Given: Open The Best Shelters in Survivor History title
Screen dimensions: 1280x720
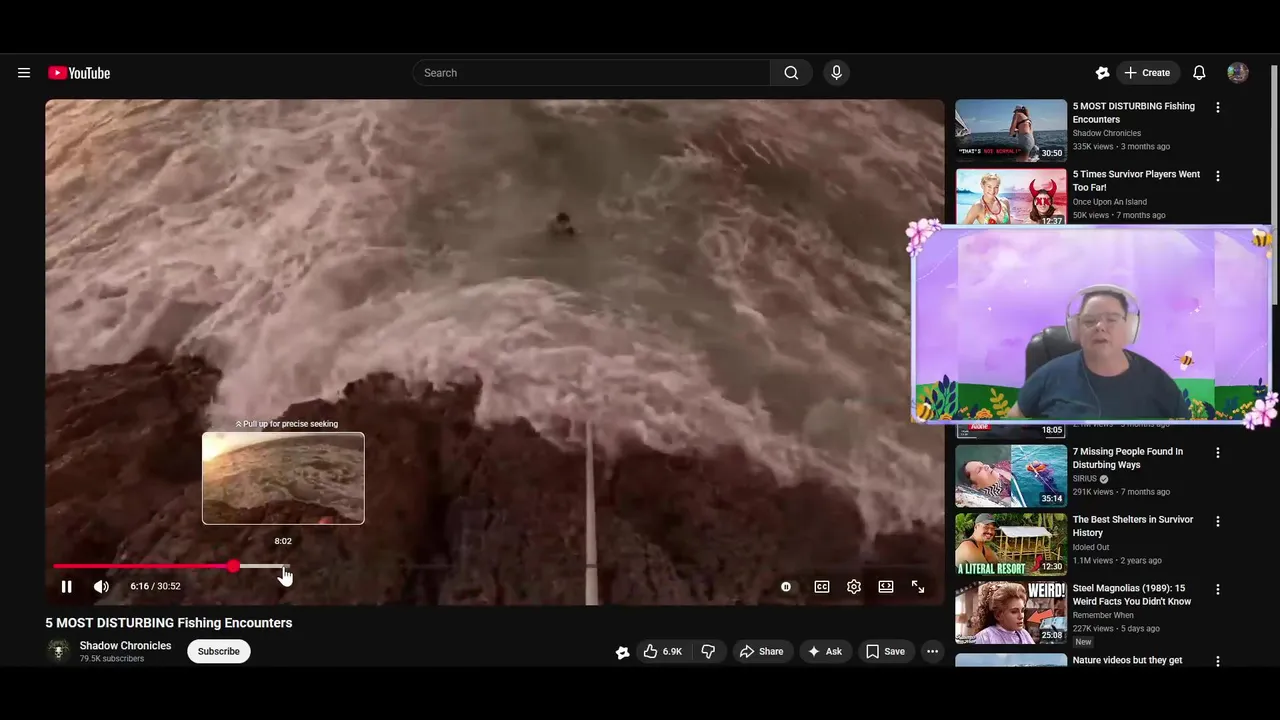Looking at the screenshot, I should [x=1133, y=526].
